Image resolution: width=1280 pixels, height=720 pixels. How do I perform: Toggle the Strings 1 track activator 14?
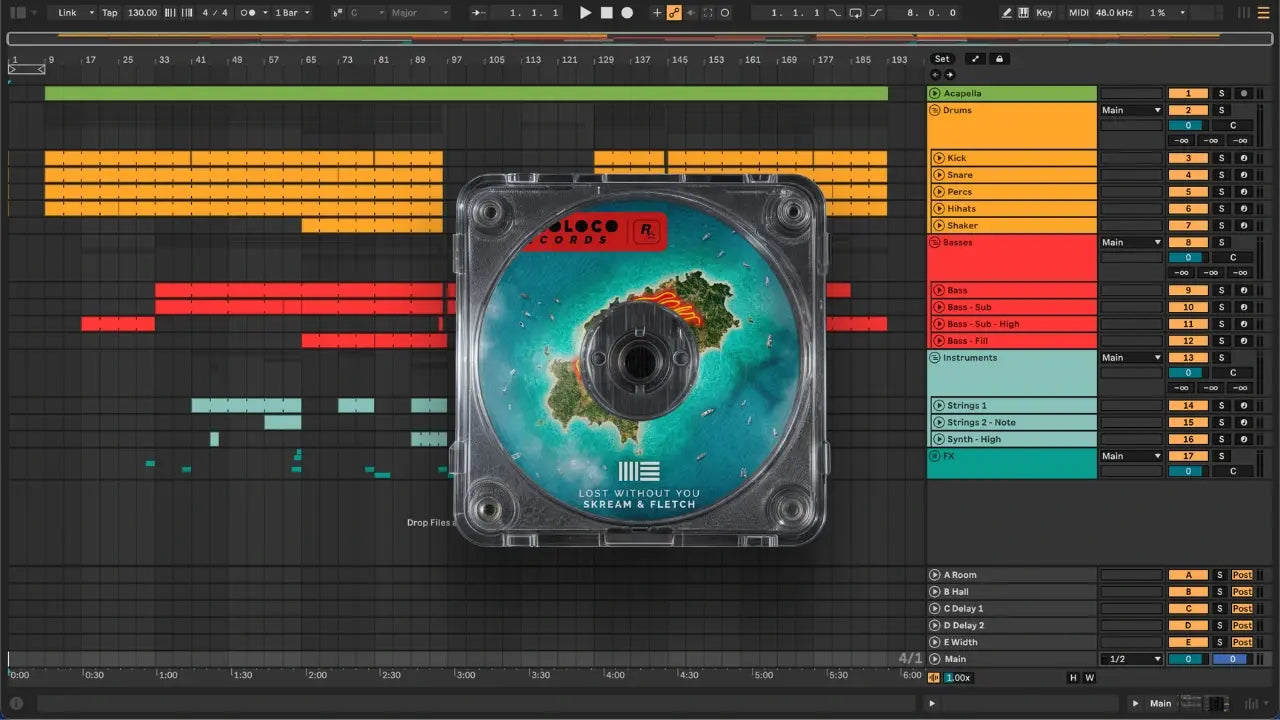coord(1188,406)
